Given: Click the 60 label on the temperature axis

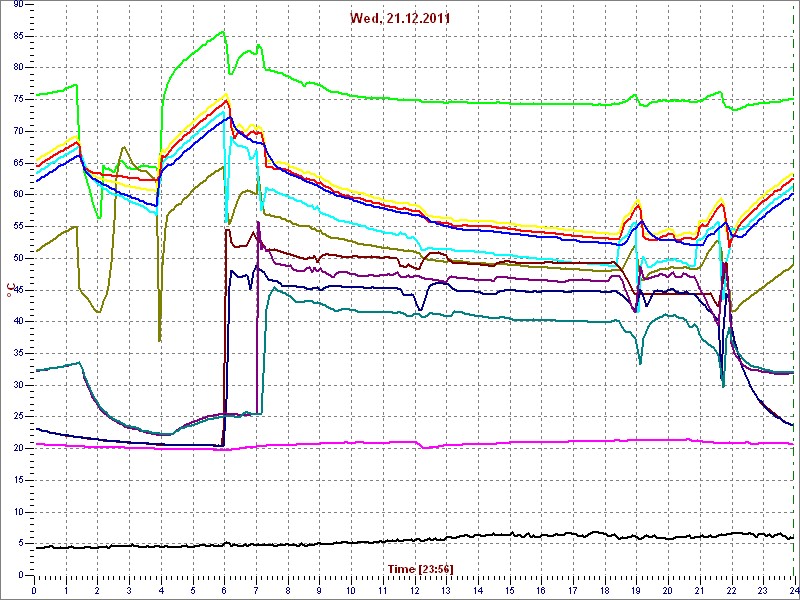Looking at the screenshot, I should coord(17,195).
